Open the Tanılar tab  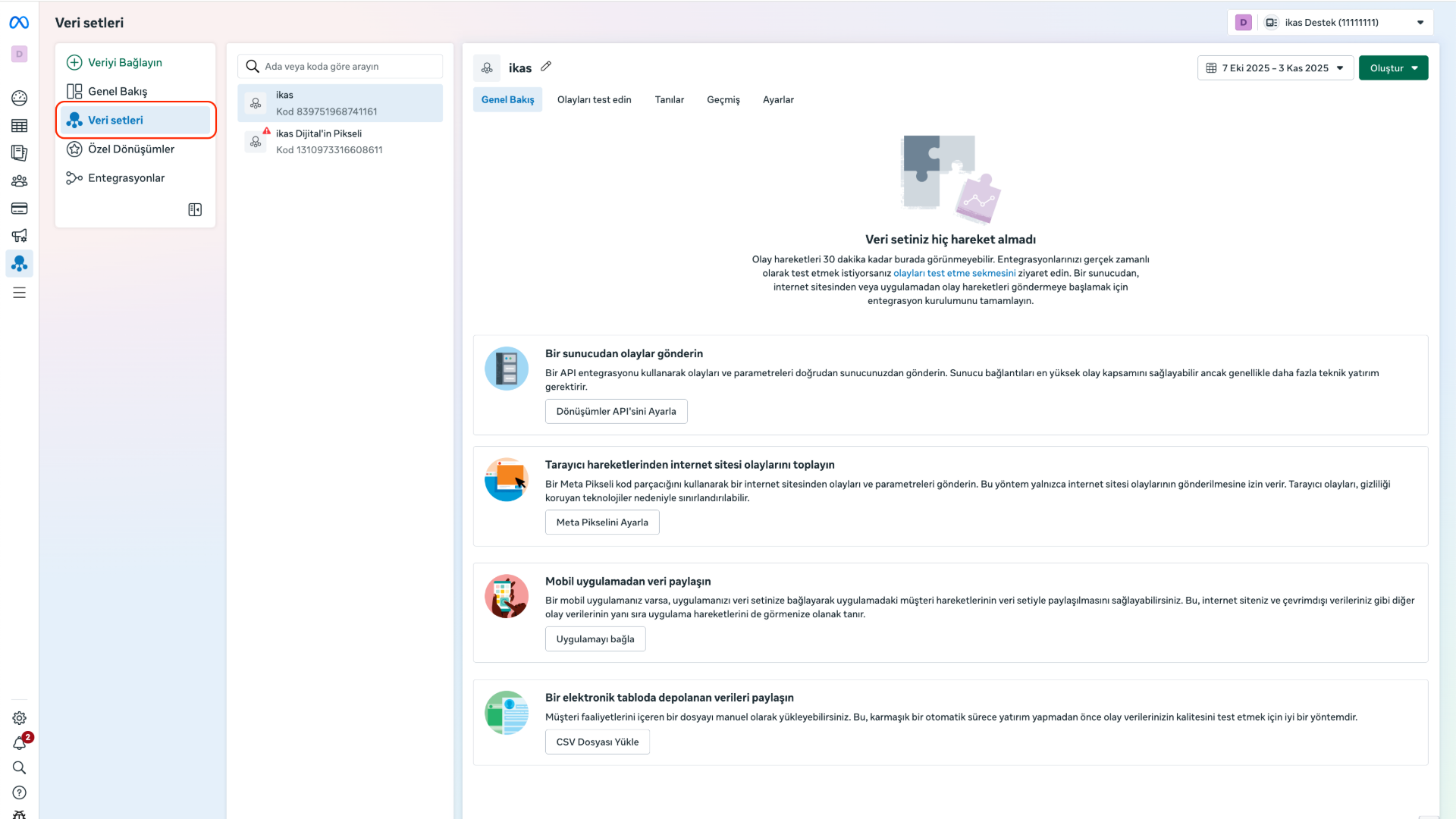[x=669, y=100]
